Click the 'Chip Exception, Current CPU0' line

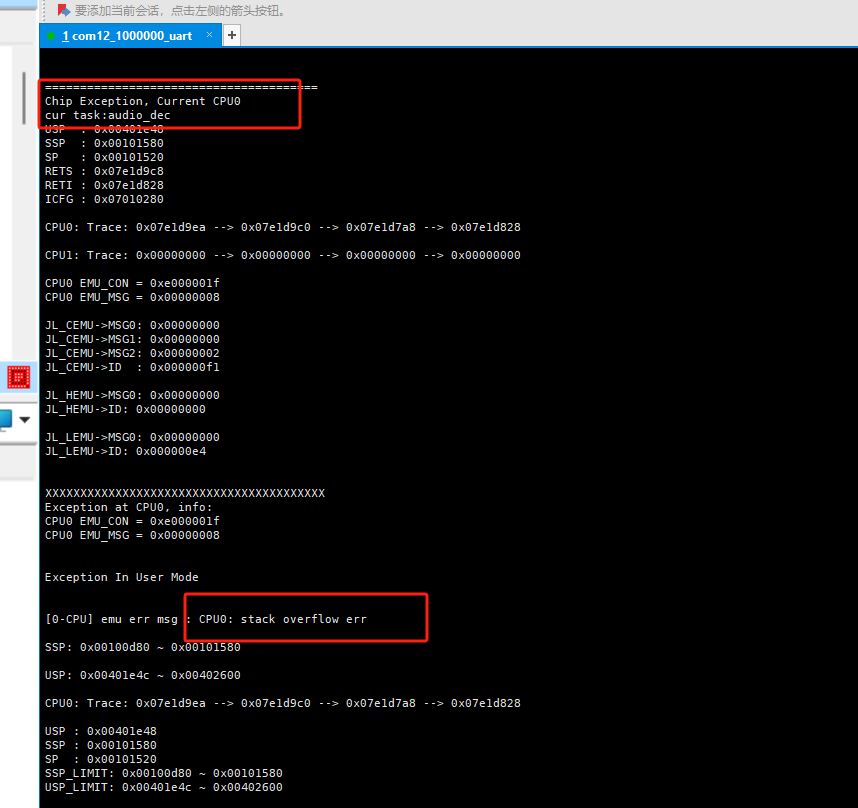tap(143, 101)
